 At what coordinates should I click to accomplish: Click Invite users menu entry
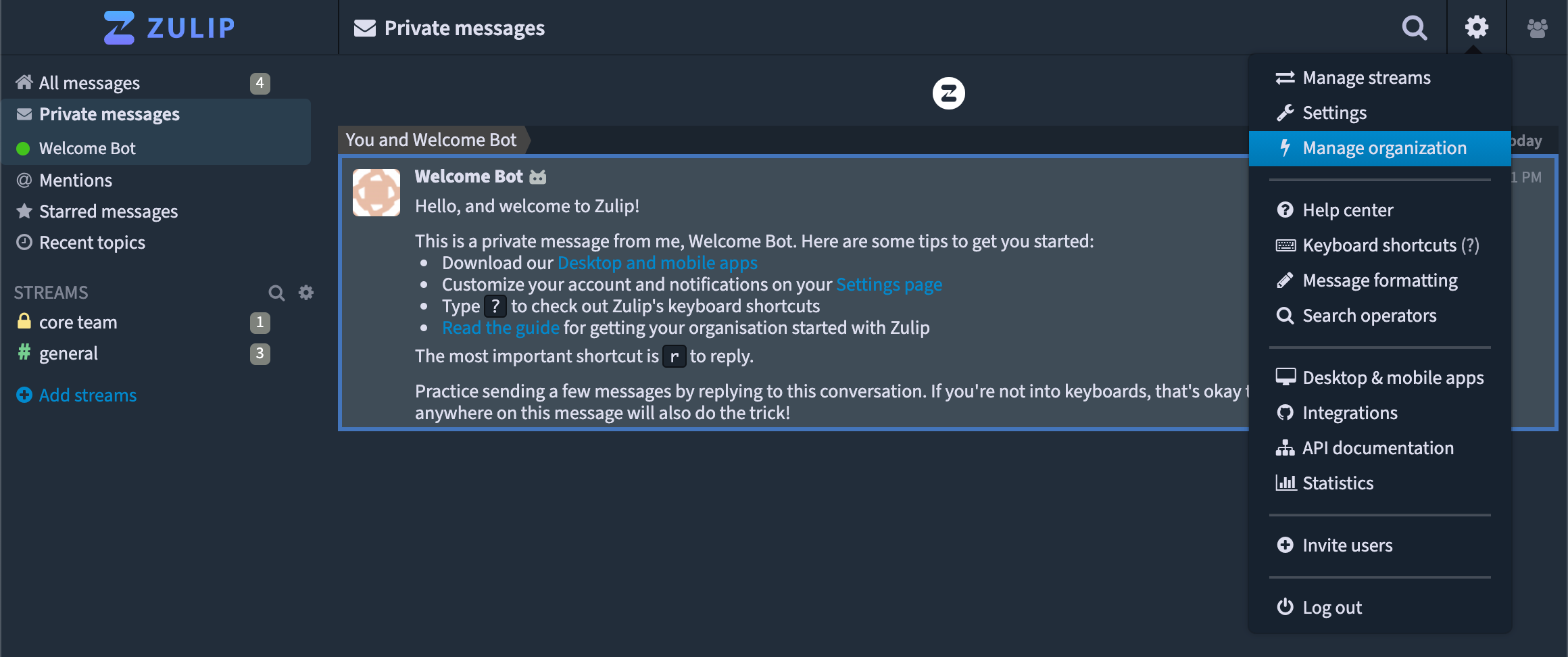point(1347,545)
